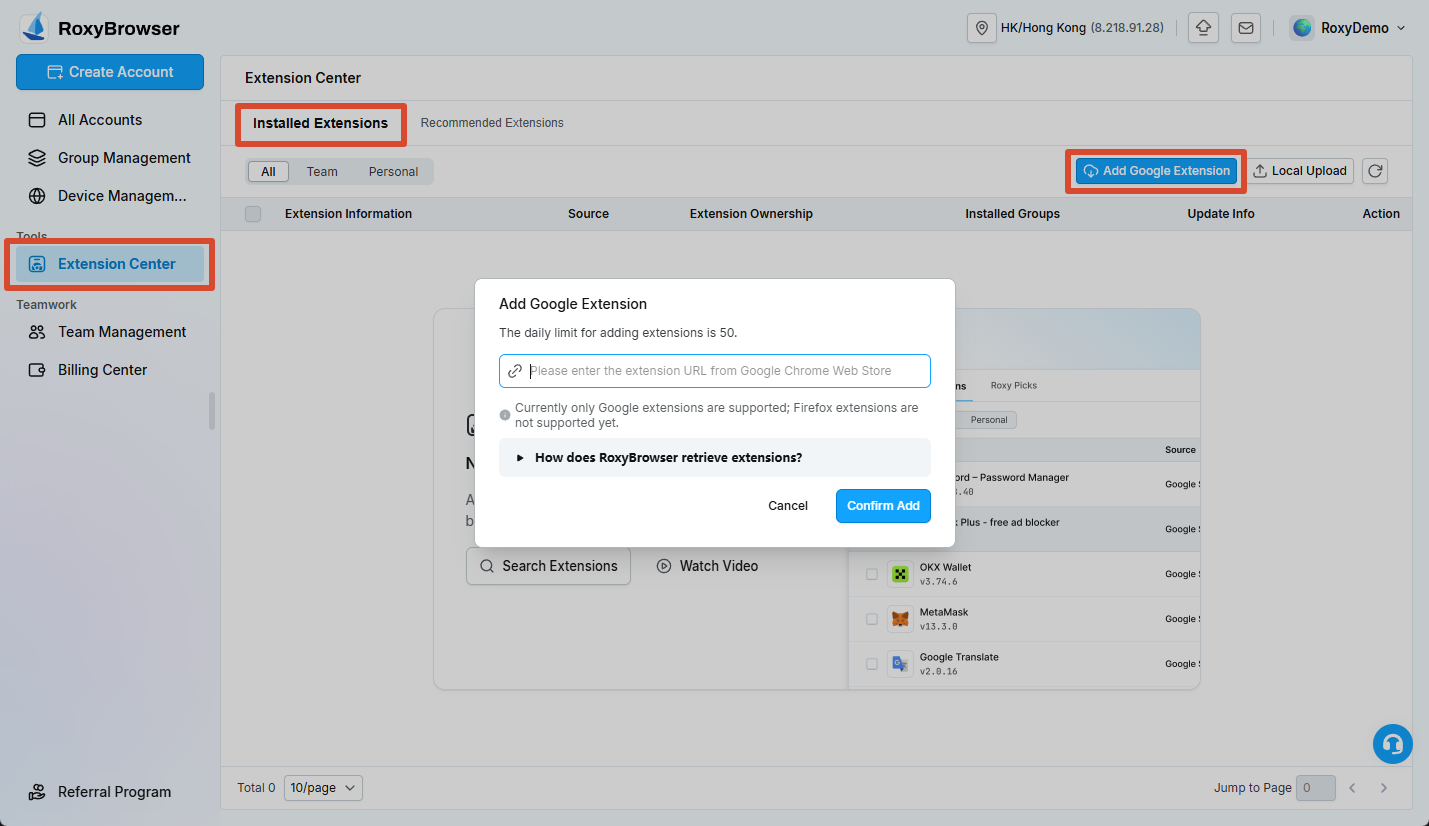Click the Team Management people icon
The image size is (1429, 826).
point(37,332)
